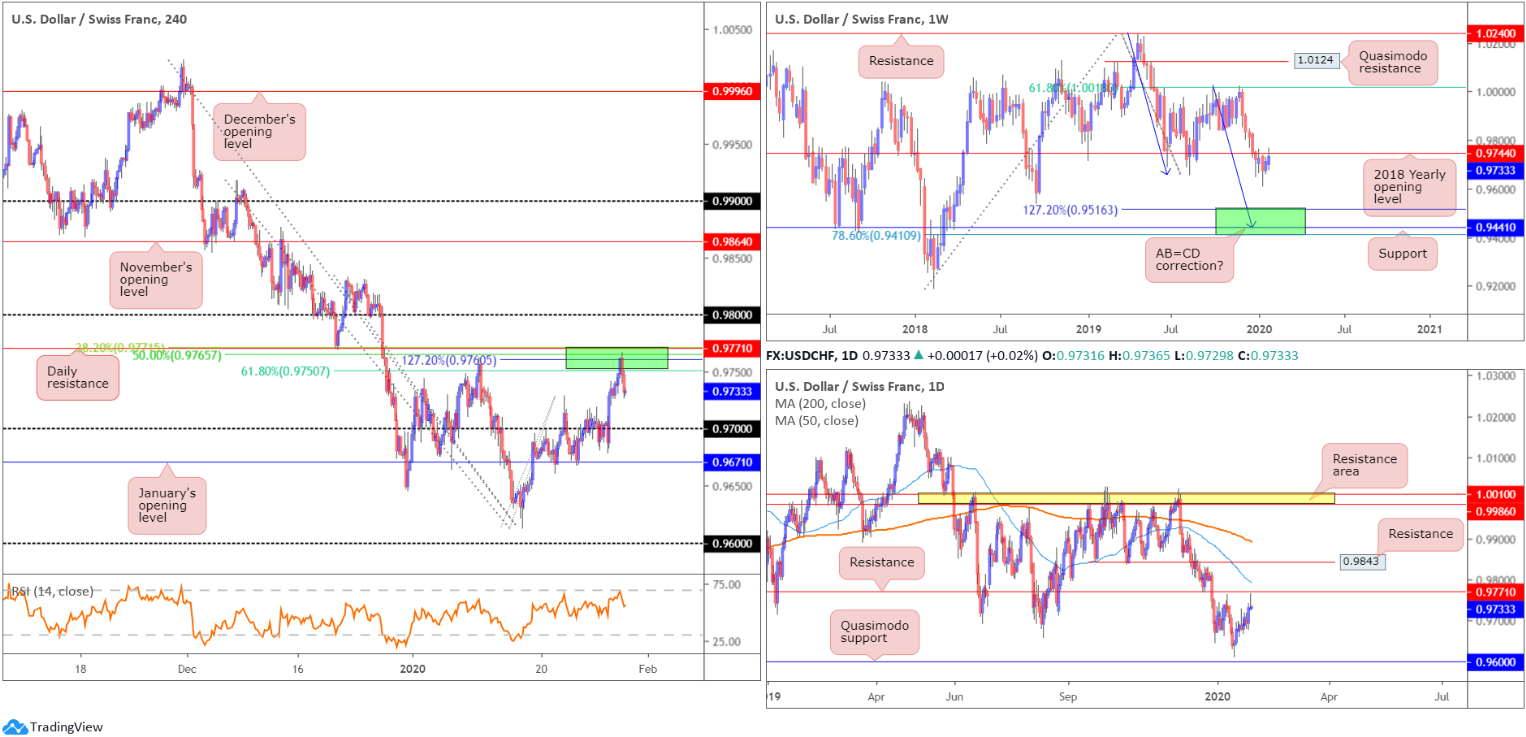Click the 0.98640 red price label

pyautogui.click(x=731, y=241)
